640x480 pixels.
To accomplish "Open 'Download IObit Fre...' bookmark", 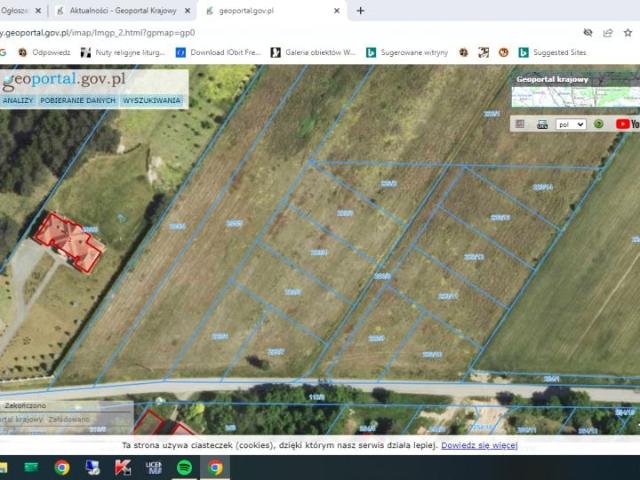I will click(218, 52).
